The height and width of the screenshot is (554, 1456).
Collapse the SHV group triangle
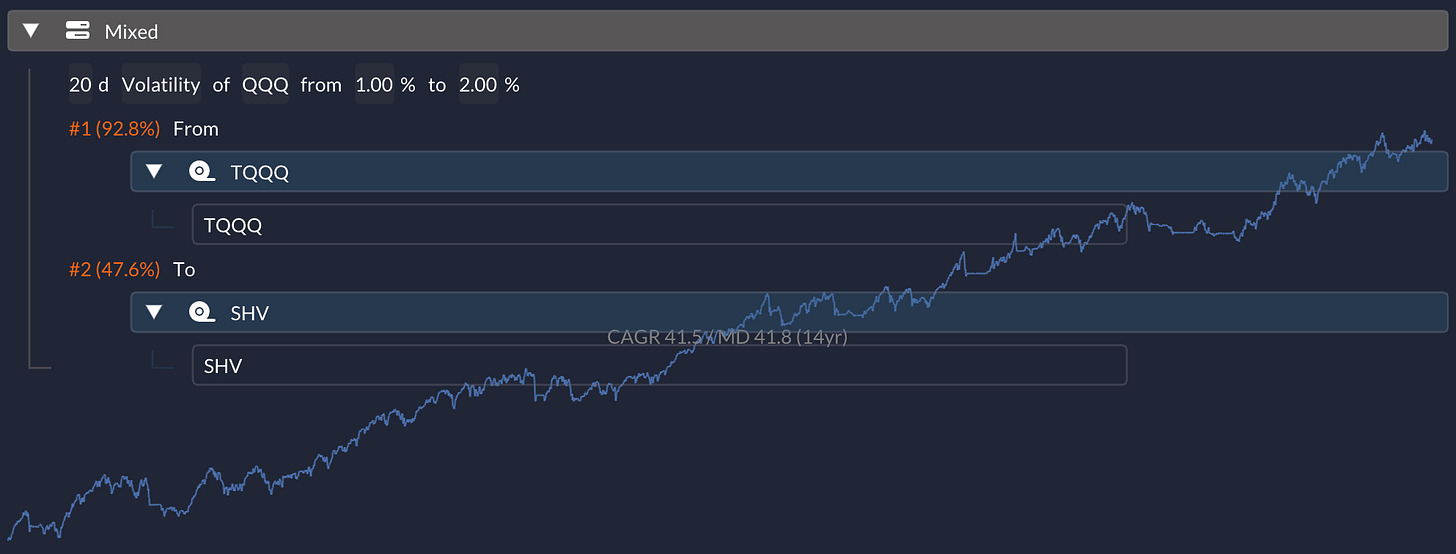coord(153,312)
